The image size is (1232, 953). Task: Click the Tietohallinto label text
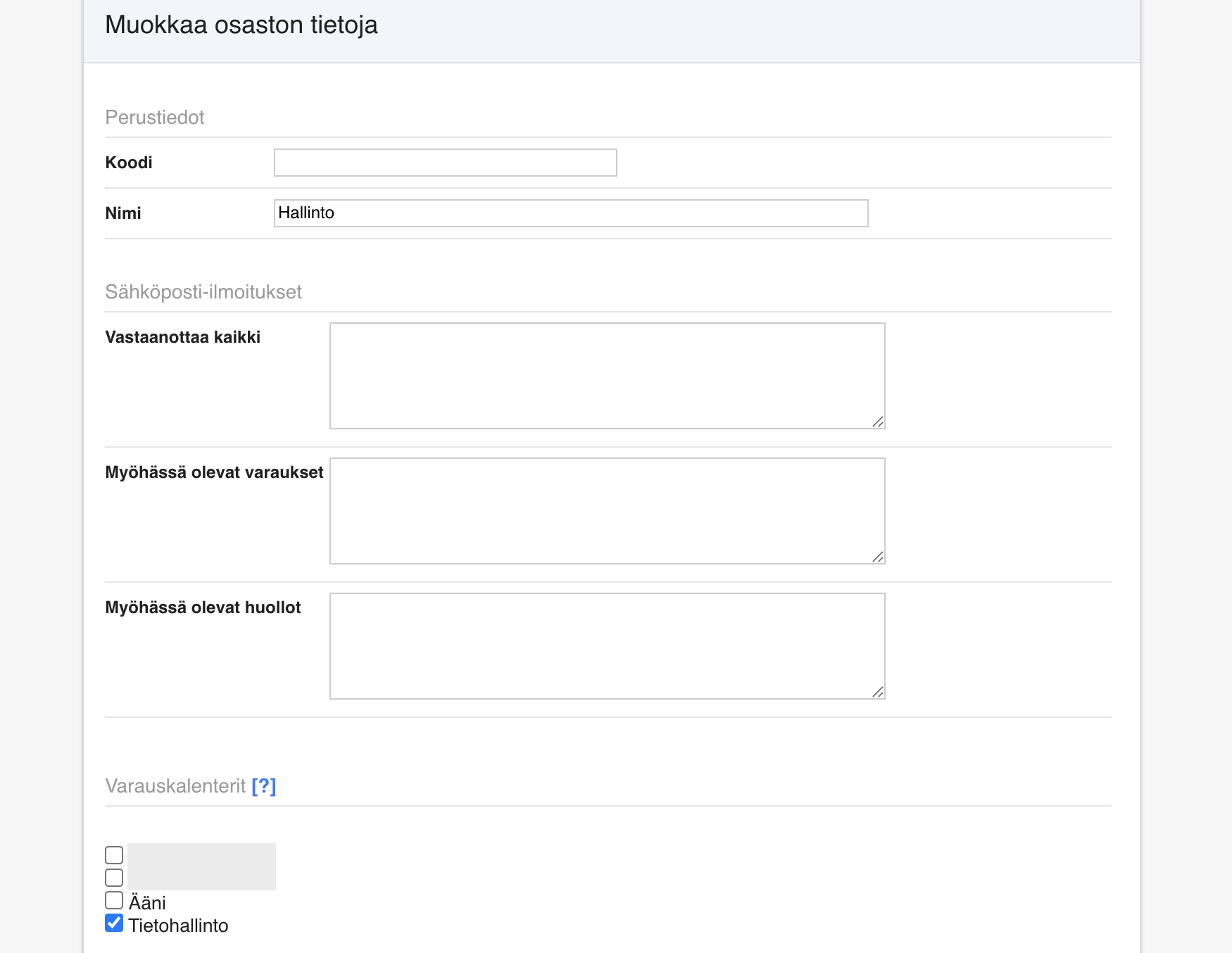tap(178, 926)
